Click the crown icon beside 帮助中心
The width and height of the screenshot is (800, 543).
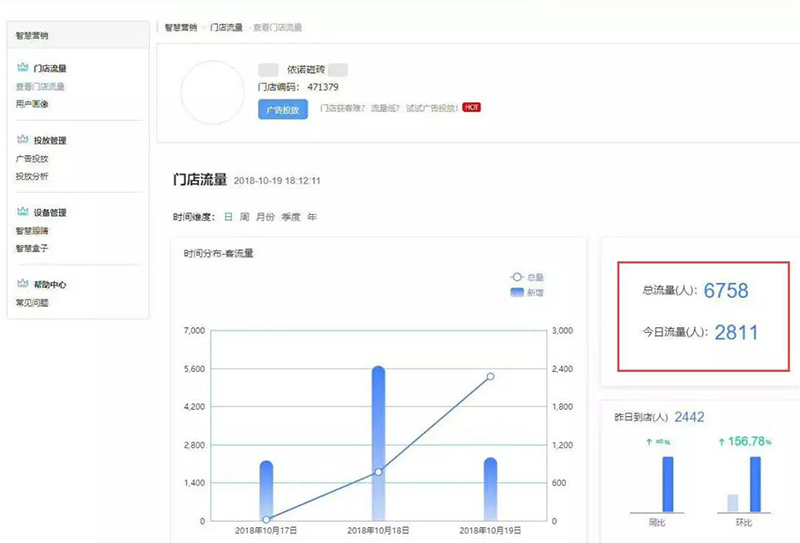click(x=23, y=284)
